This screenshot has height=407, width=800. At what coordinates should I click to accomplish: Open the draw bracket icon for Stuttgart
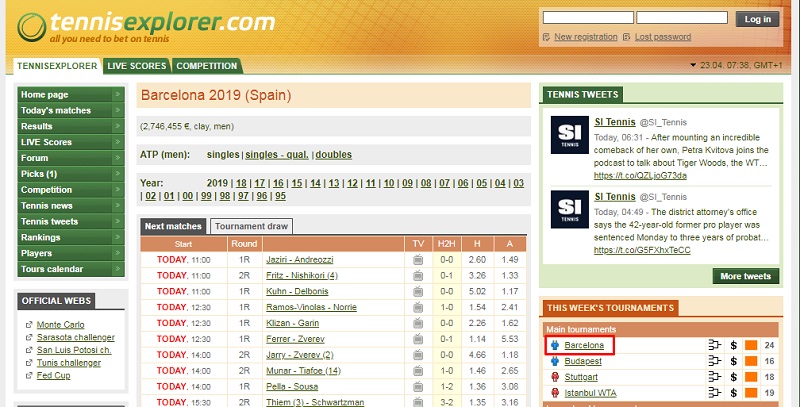click(x=714, y=377)
